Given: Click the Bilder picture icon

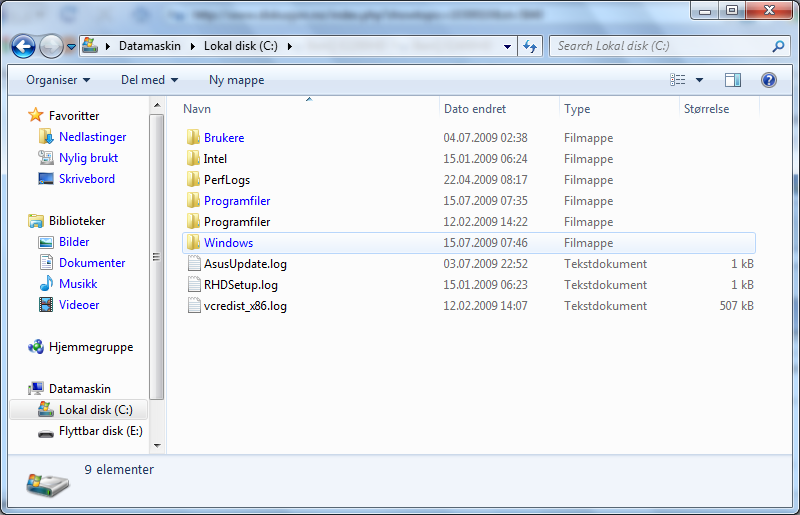Looking at the screenshot, I should click(x=46, y=242).
